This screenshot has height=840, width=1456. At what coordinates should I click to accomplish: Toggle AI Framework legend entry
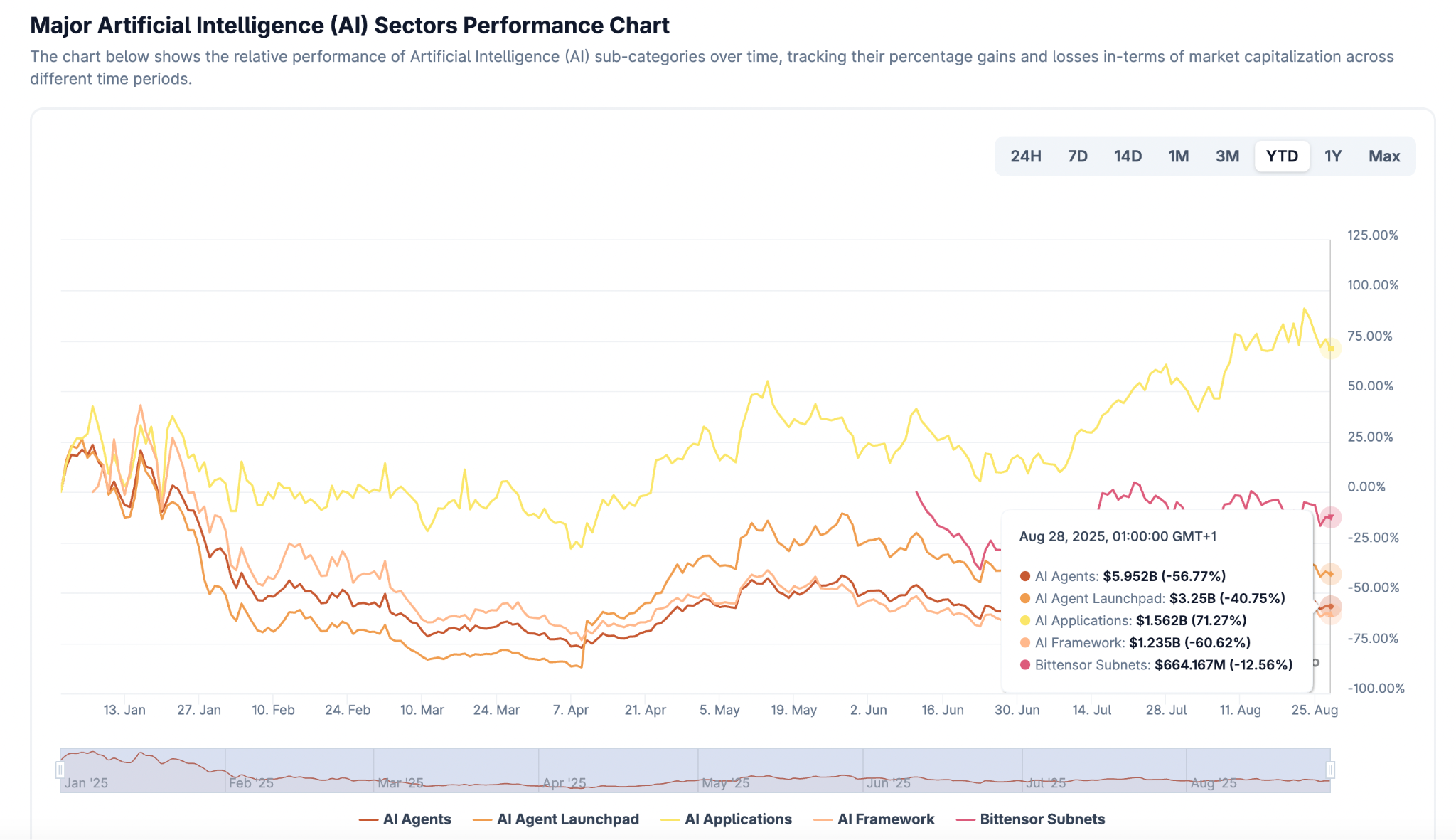coord(875,819)
